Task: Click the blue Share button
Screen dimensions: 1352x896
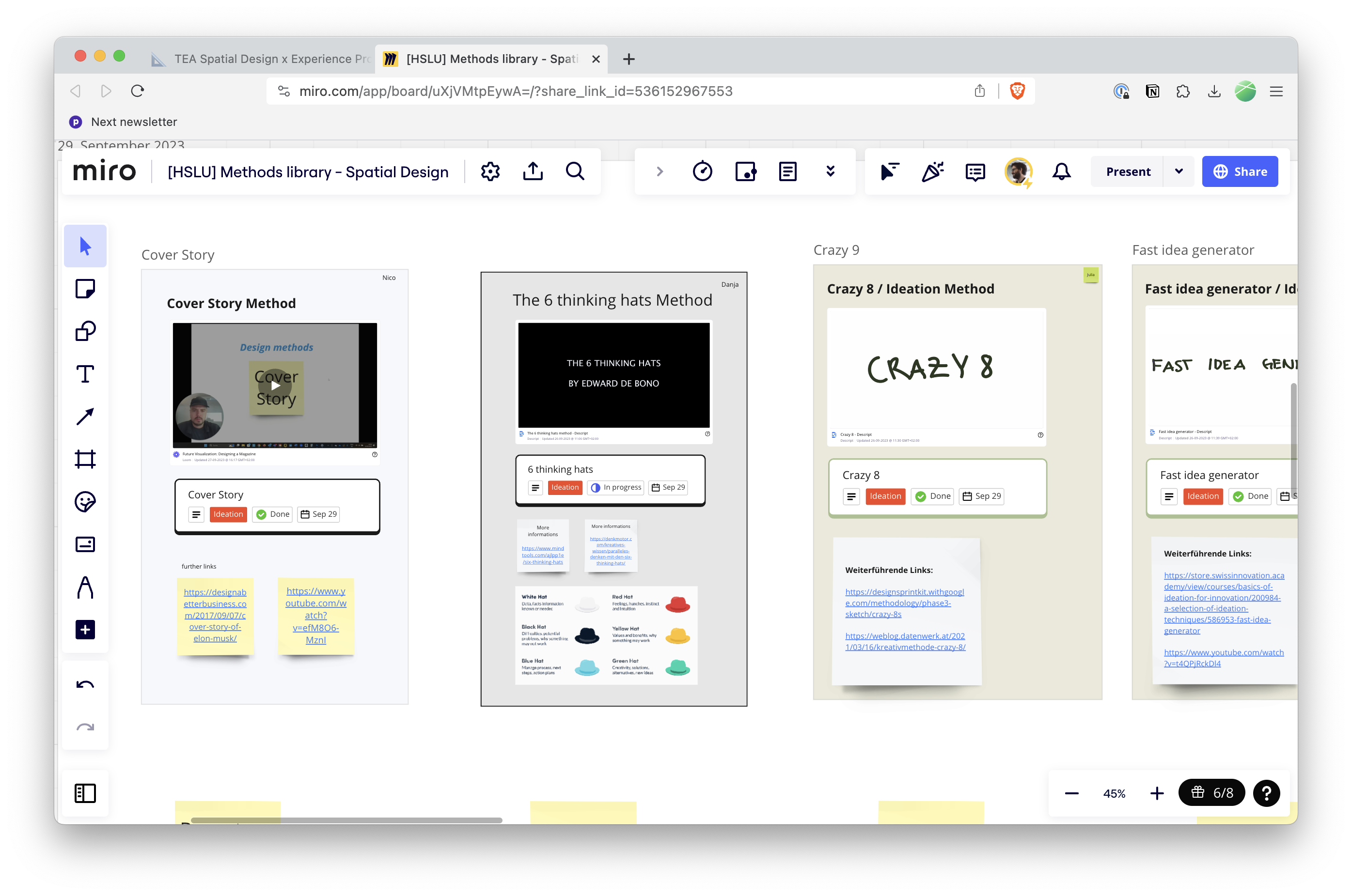Action: 1240,171
